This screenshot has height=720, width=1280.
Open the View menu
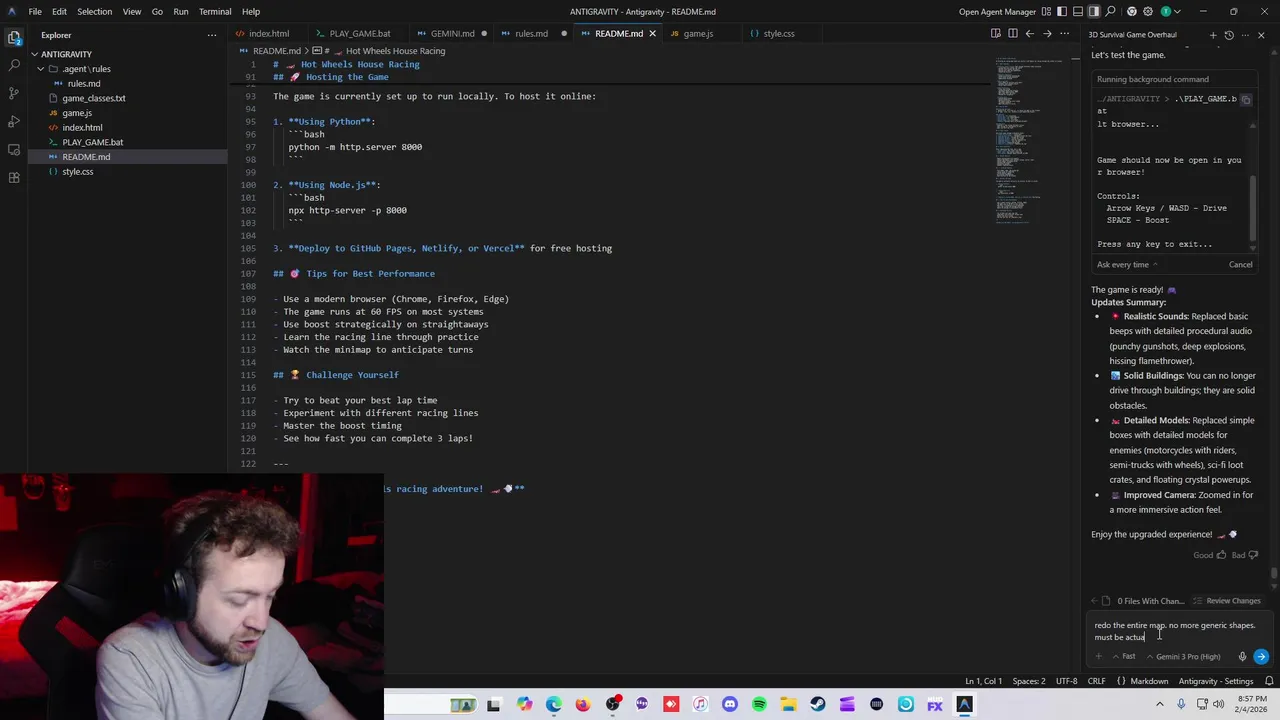coord(132,12)
